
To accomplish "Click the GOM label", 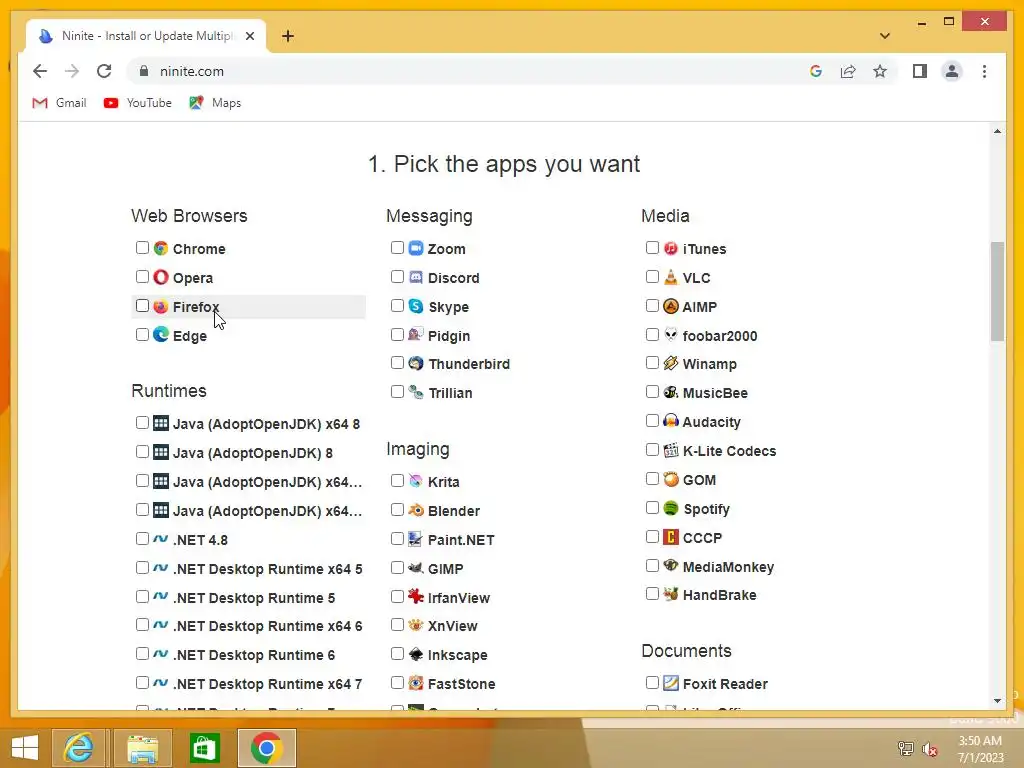I will point(699,480).
